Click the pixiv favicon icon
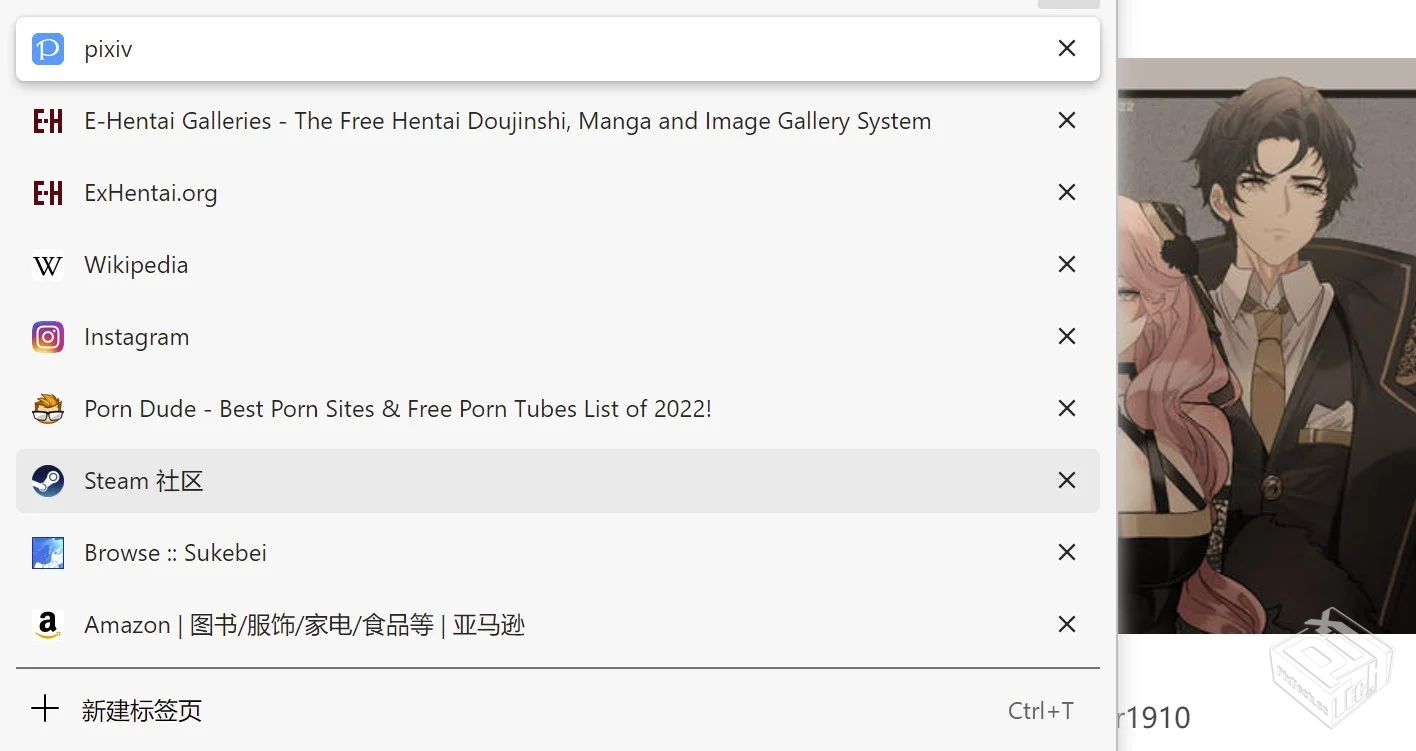Image resolution: width=1416 pixels, height=751 pixels. click(48, 49)
